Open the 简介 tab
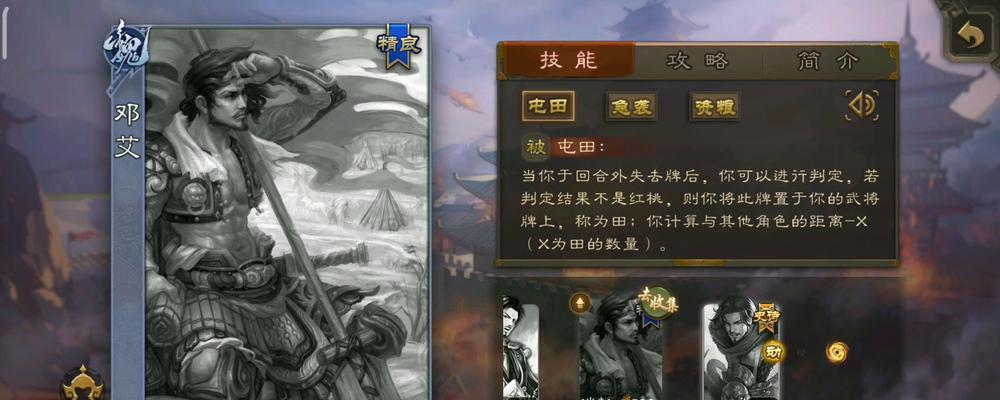This screenshot has height=400, width=1000. click(828, 61)
